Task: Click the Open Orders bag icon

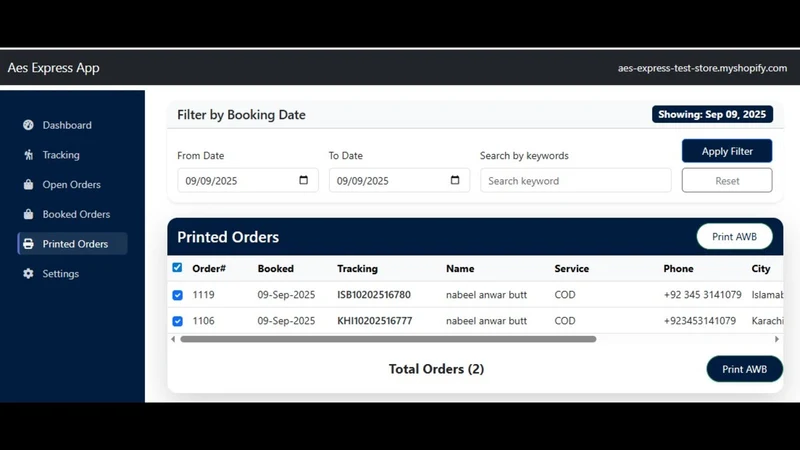Action: coord(28,184)
